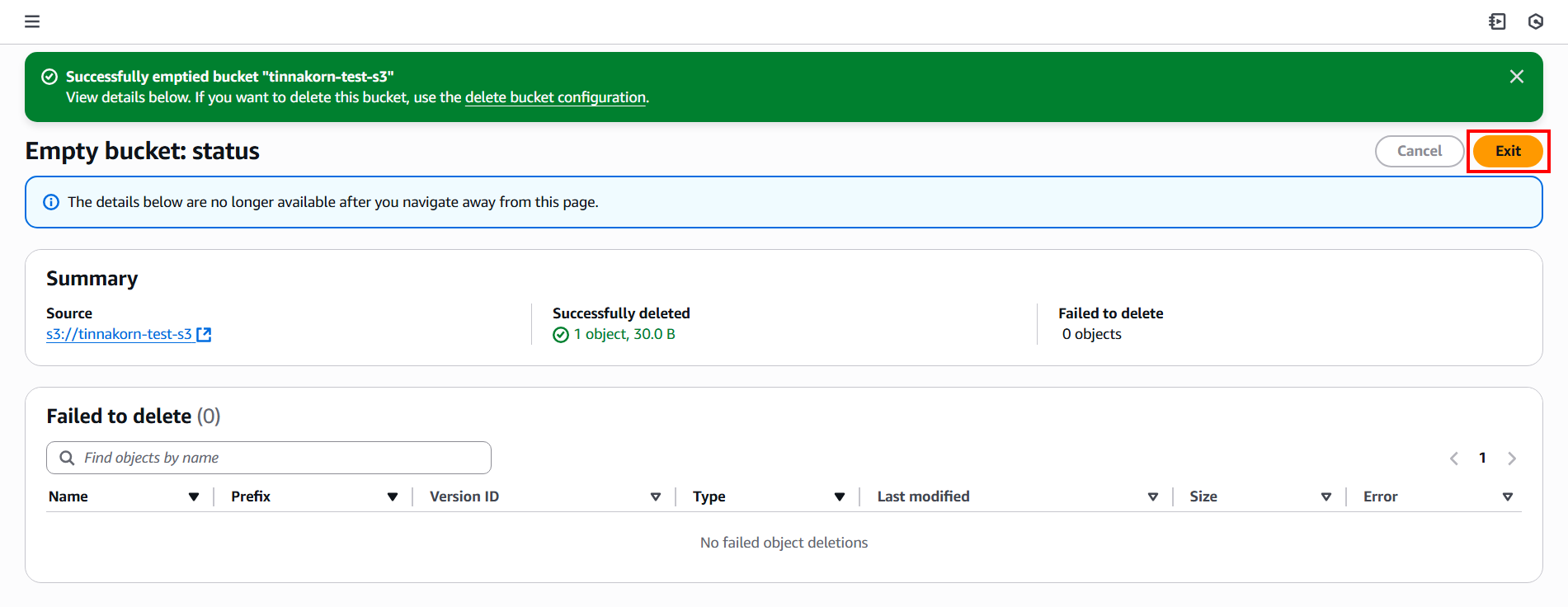The width and height of the screenshot is (1568, 607).
Task: Sort by Version ID column arrow
Action: pos(656,496)
